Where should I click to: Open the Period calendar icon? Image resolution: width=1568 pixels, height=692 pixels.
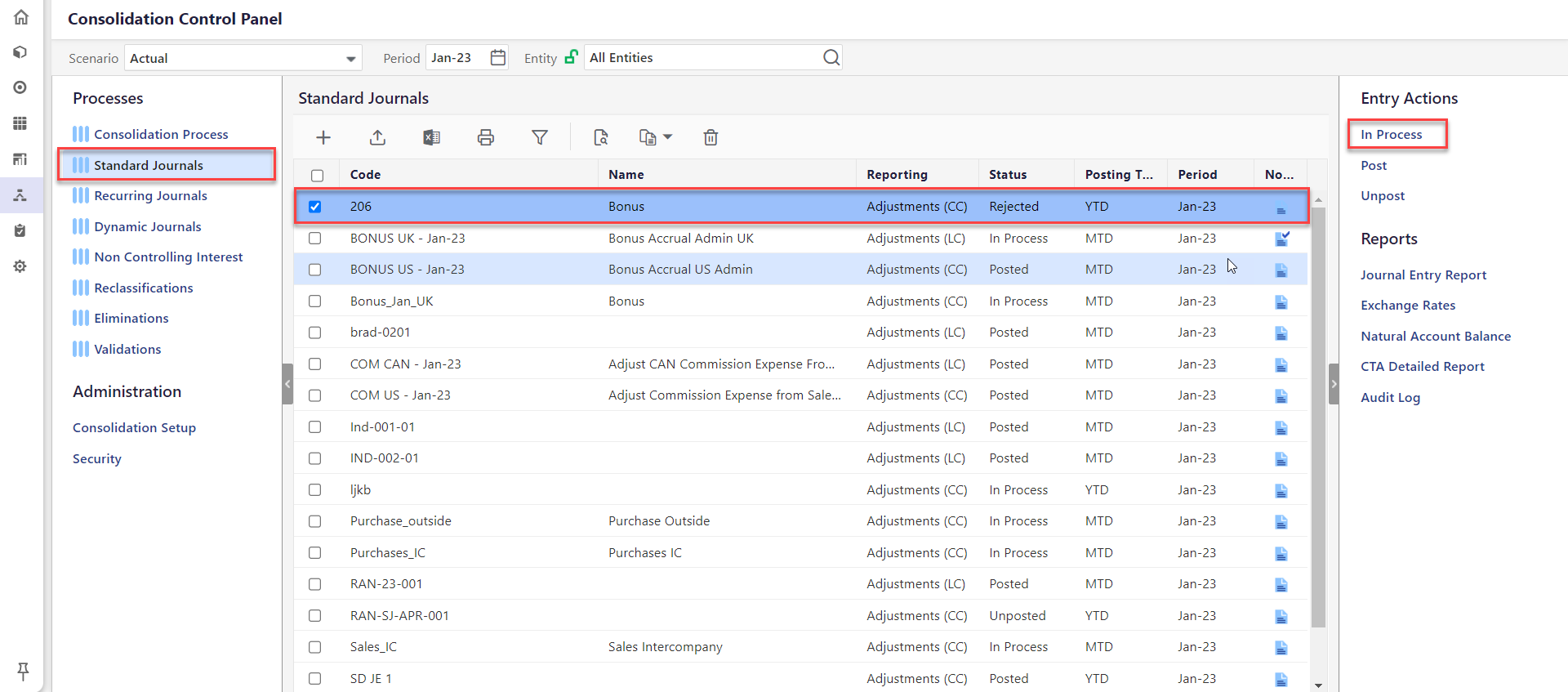coord(498,57)
